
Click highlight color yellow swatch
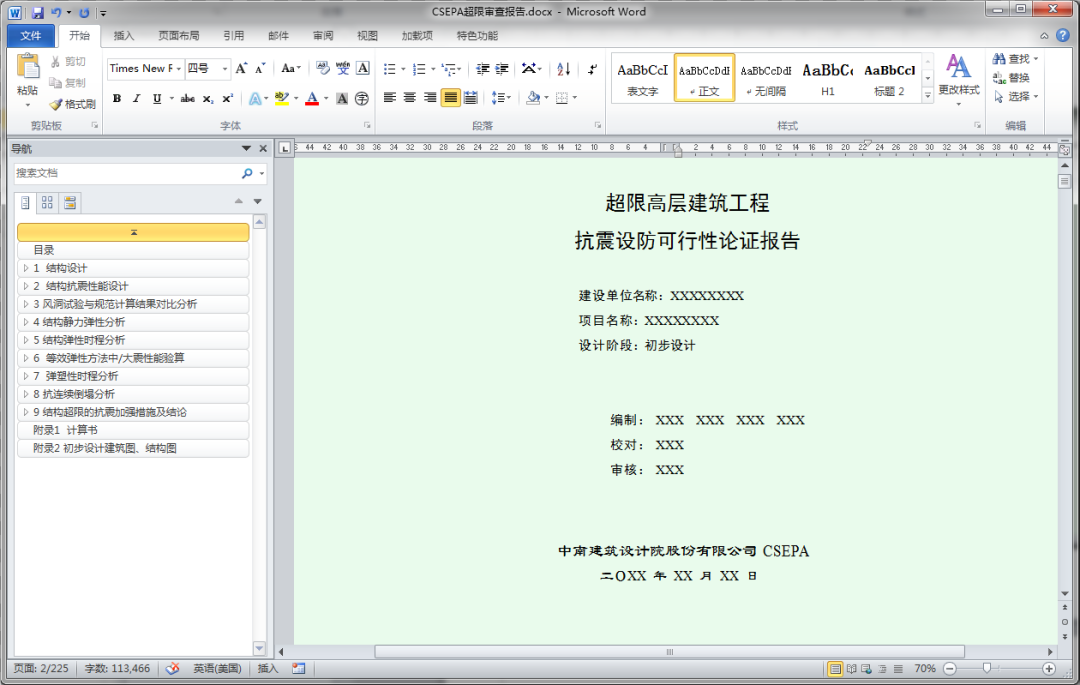(282, 98)
